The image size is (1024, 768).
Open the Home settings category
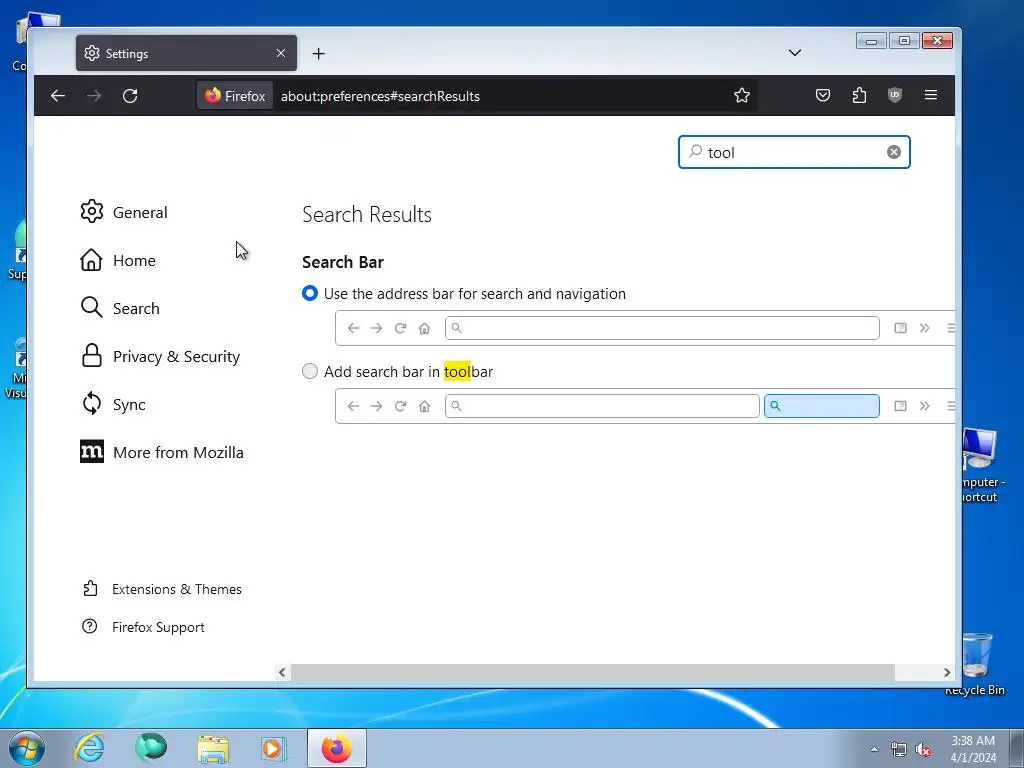point(118,260)
